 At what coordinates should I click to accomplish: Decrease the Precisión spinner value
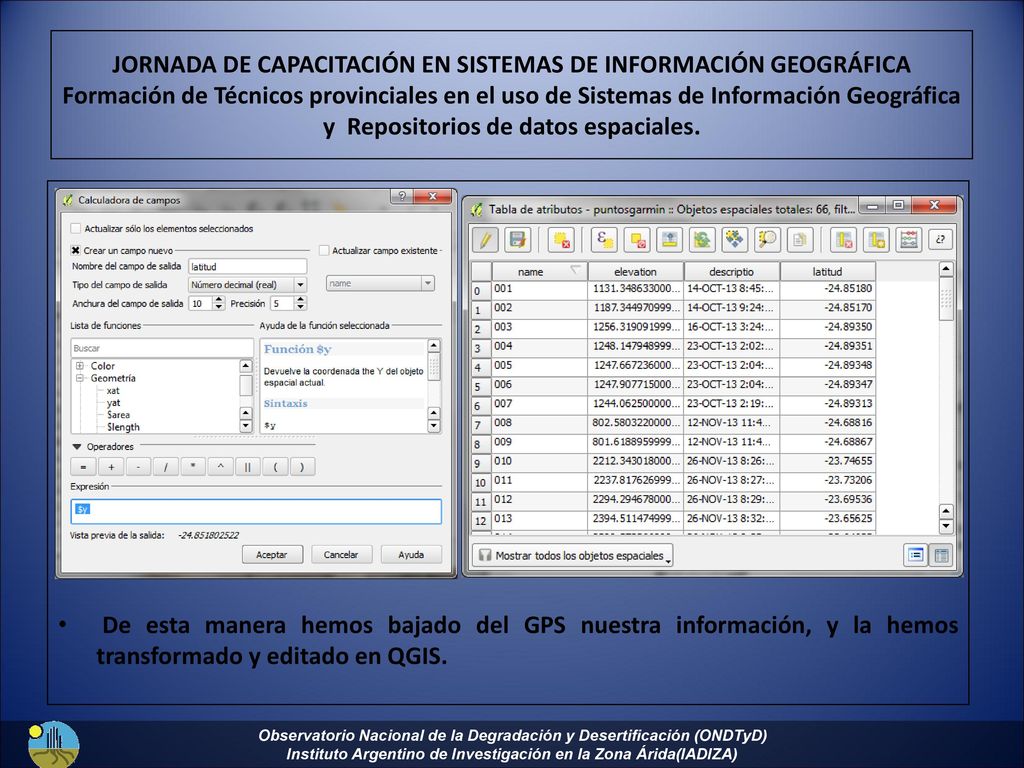point(300,307)
